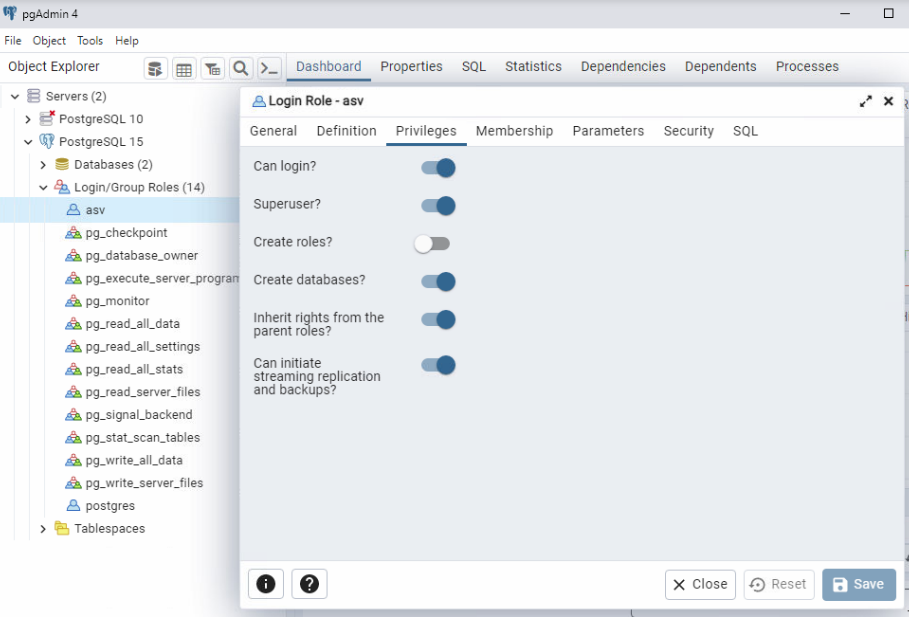
Task: Open the Search Objects magnifier icon
Action: tap(240, 68)
